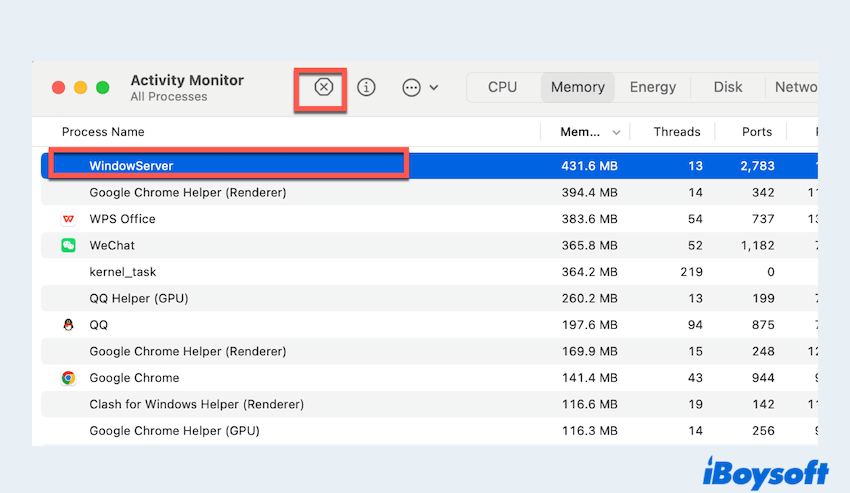Open the process Info (i) icon
The image size is (850, 493).
point(367,87)
